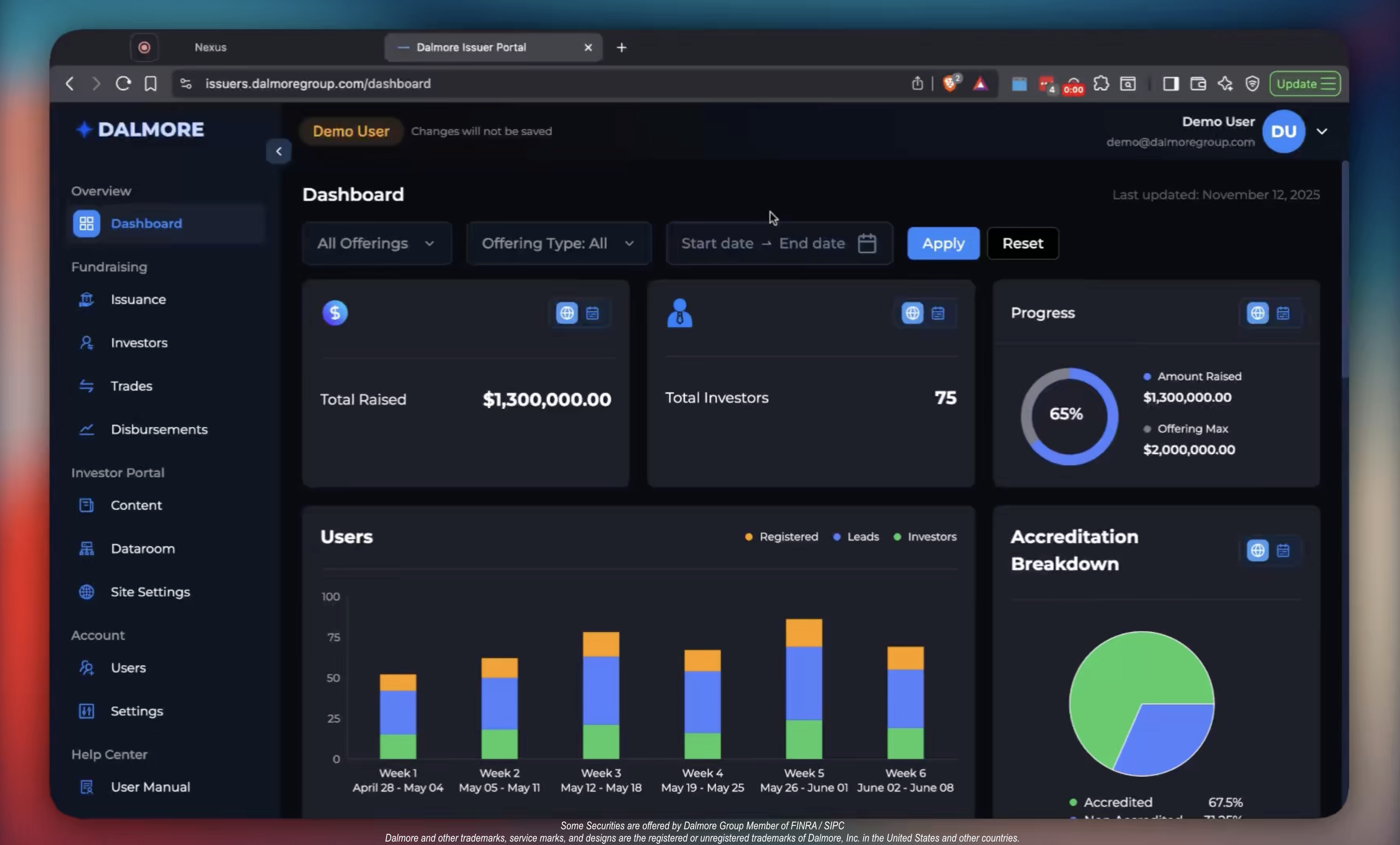Select Disbursements in the Fundraising menu
The width and height of the screenshot is (1400, 845).
(x=159, y=429)
